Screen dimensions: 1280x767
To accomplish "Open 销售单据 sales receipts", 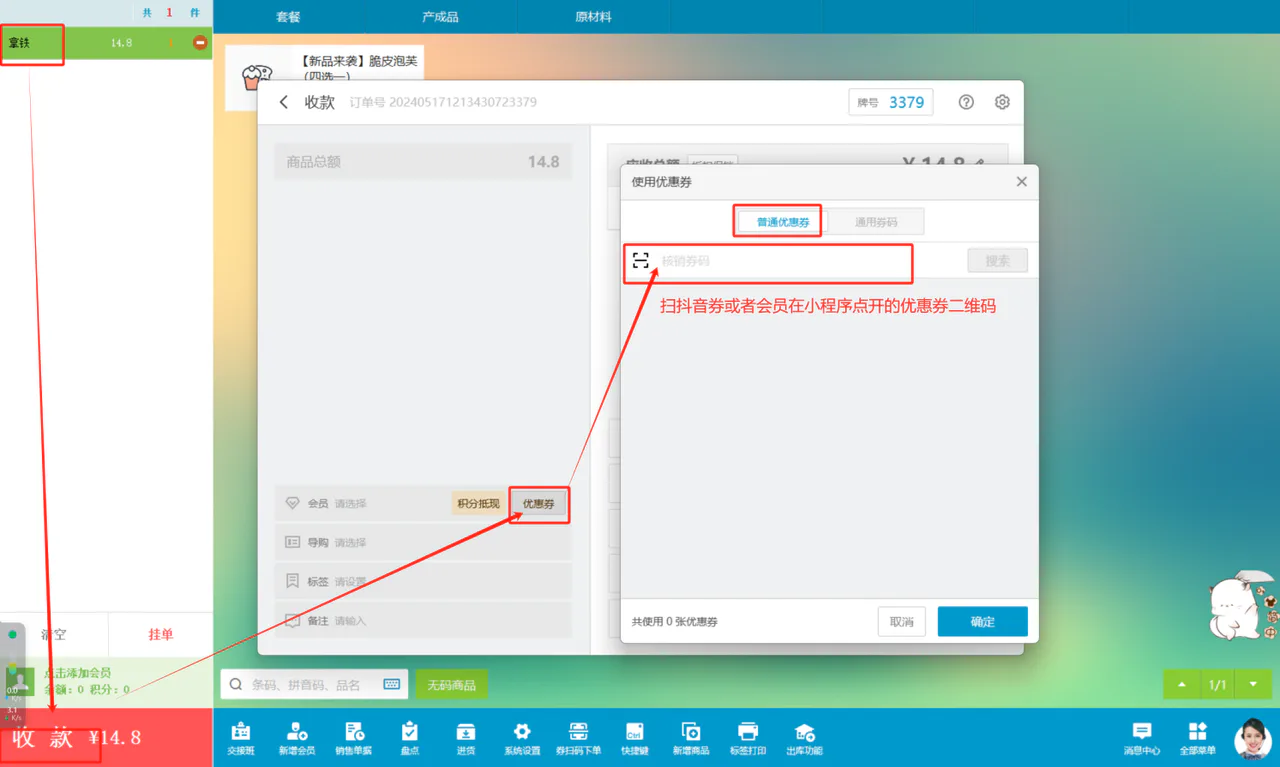I will 353,738.
